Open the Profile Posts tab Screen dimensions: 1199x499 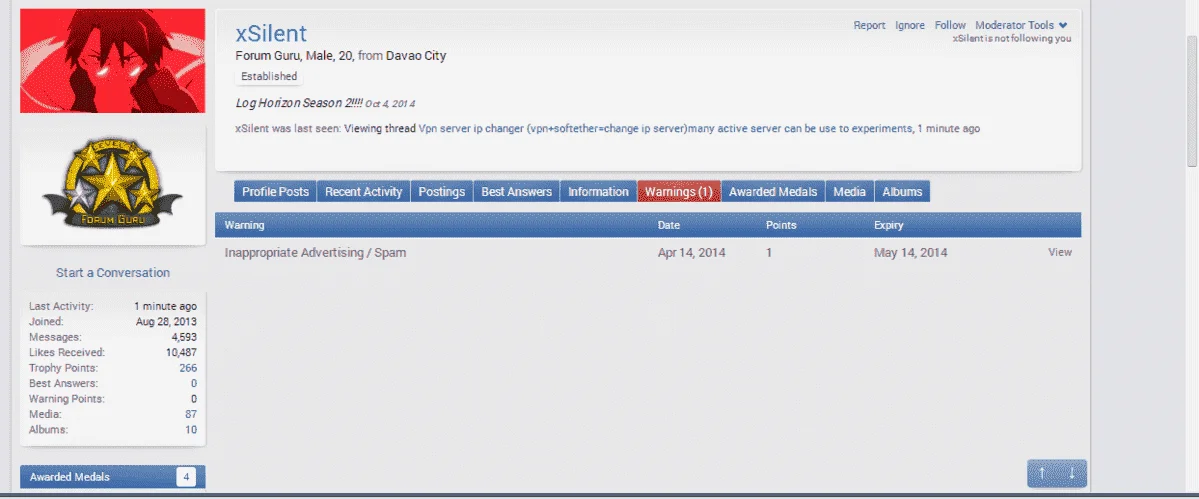pyautogui.click(x=275, y=191)
